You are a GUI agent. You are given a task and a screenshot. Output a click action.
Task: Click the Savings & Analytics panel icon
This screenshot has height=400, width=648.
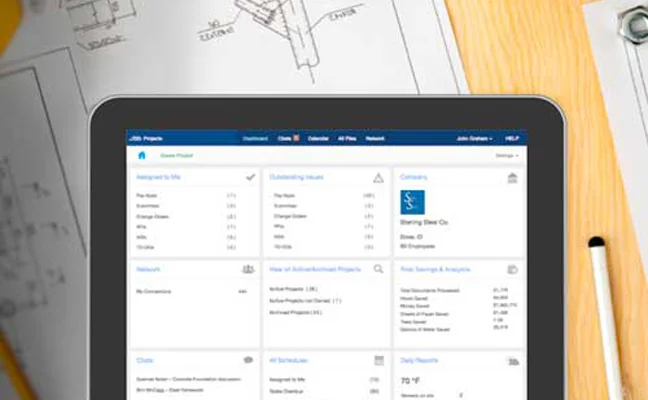click(513, 269)
